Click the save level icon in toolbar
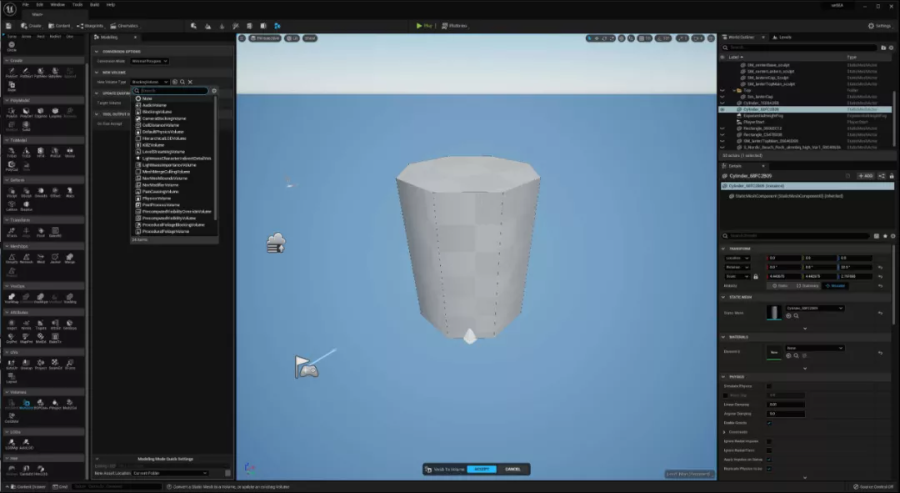 click(x=9, y=26)
